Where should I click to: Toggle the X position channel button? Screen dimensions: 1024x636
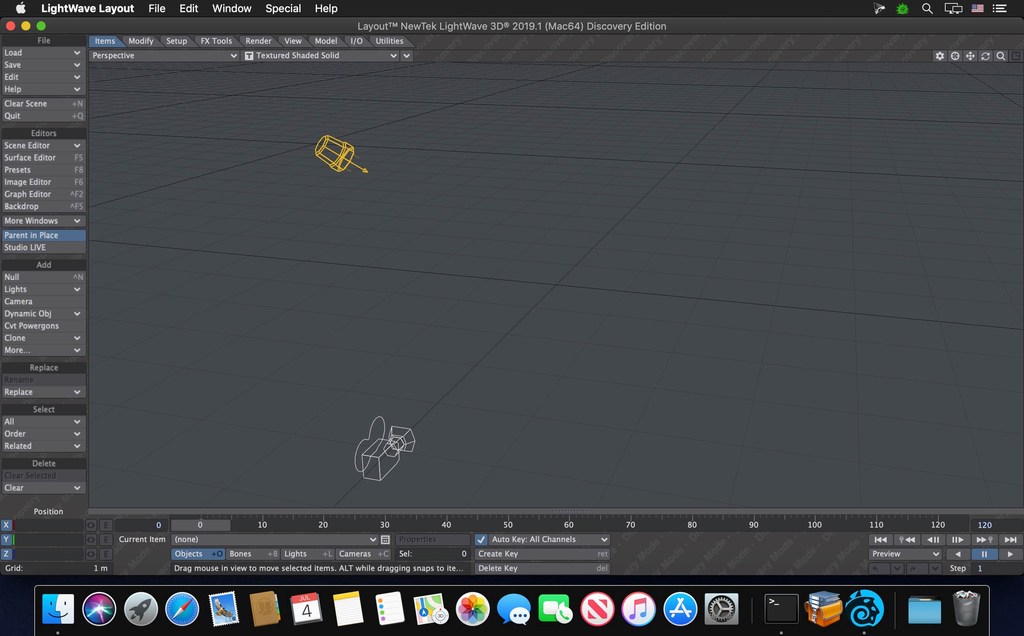click(x=5, y=525)
